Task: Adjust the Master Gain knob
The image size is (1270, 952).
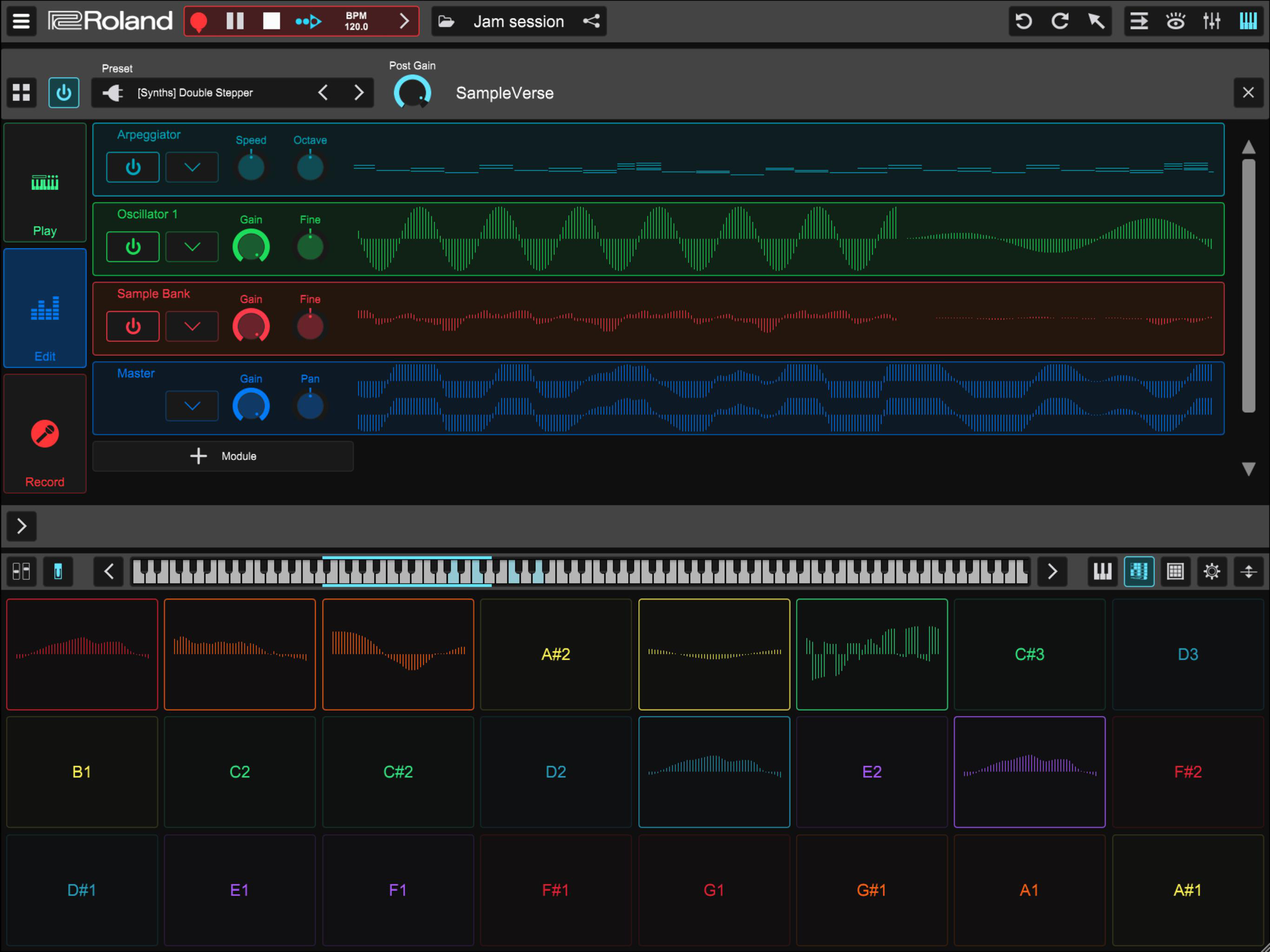Action: click(251, 405)
